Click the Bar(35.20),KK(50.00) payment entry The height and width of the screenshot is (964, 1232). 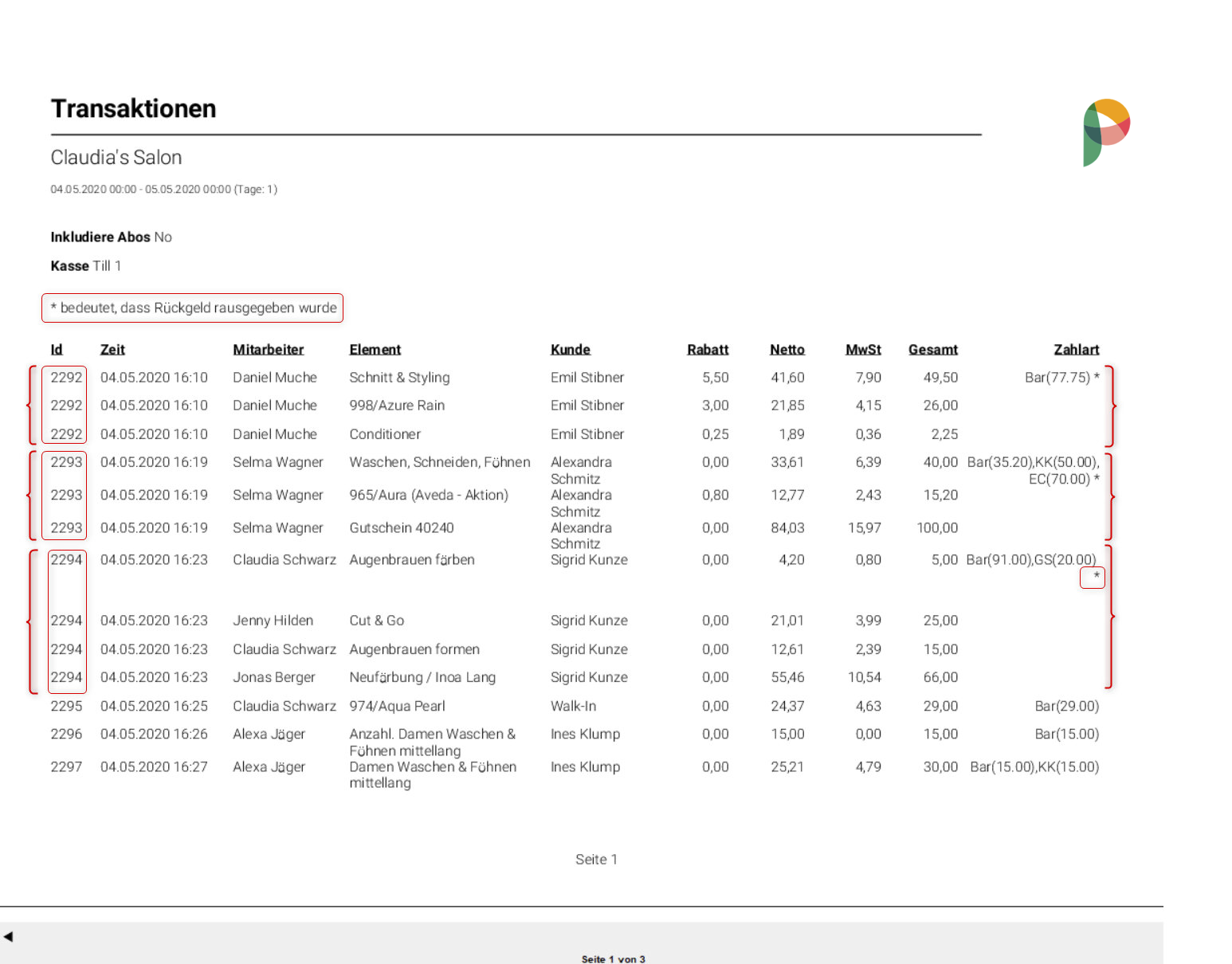(1033, 470)
